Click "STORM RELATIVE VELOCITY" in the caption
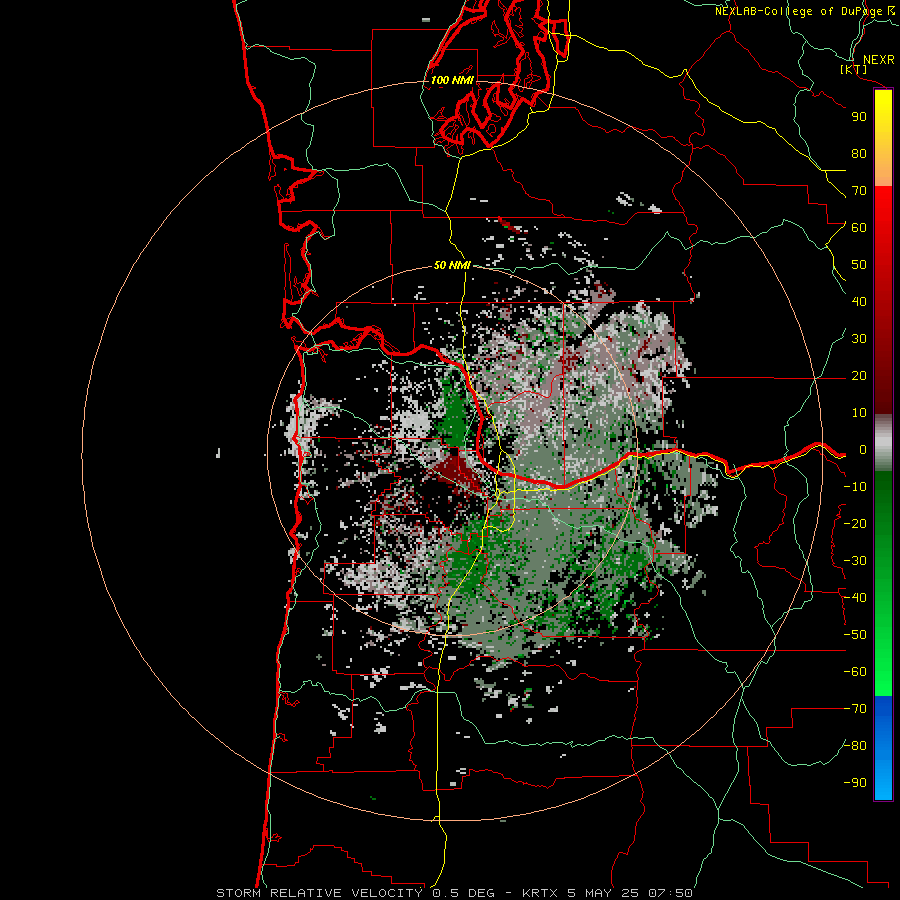Screen dimensions: 900x900 pyautogui.click(x=319, y=893)
